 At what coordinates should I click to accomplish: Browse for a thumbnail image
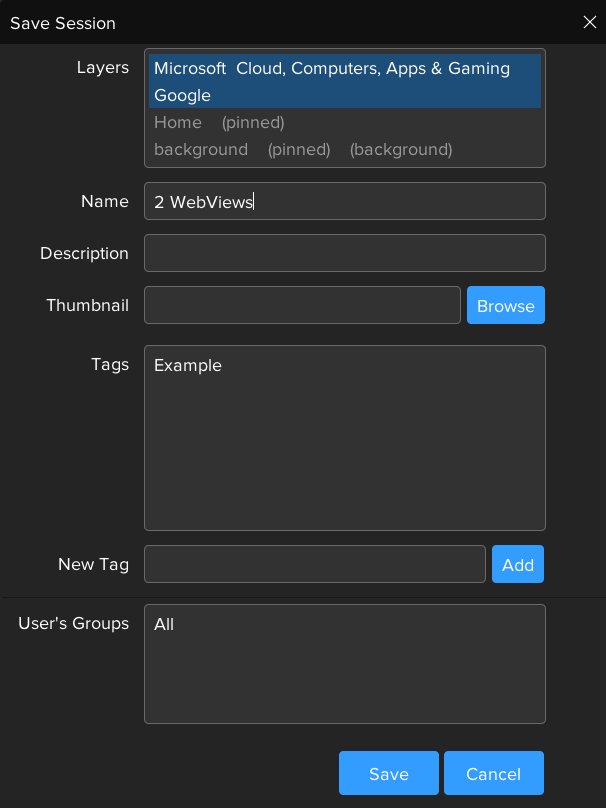click(505, 306)
